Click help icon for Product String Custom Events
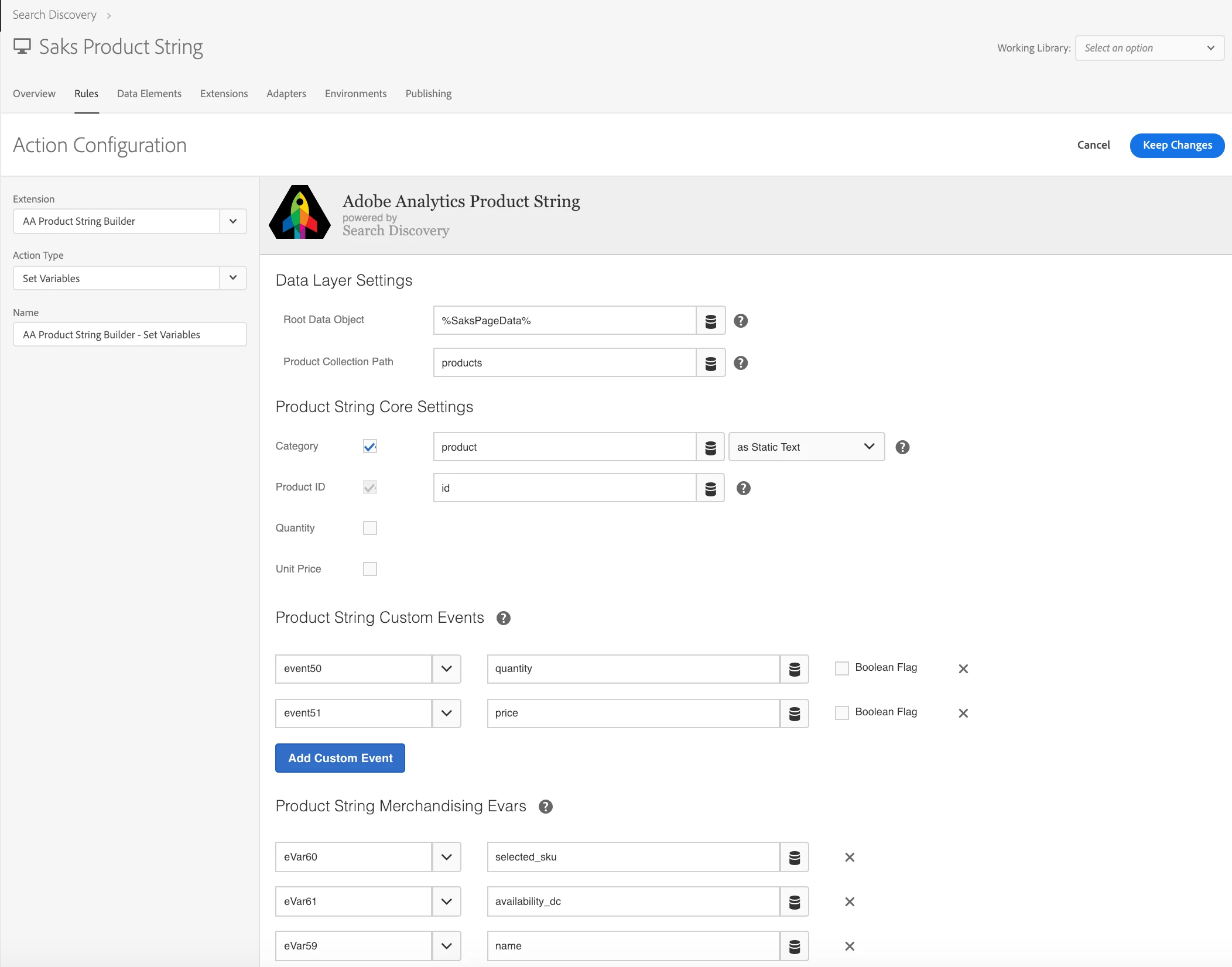This screenshot has height=967, width=1232. (503, 618)
